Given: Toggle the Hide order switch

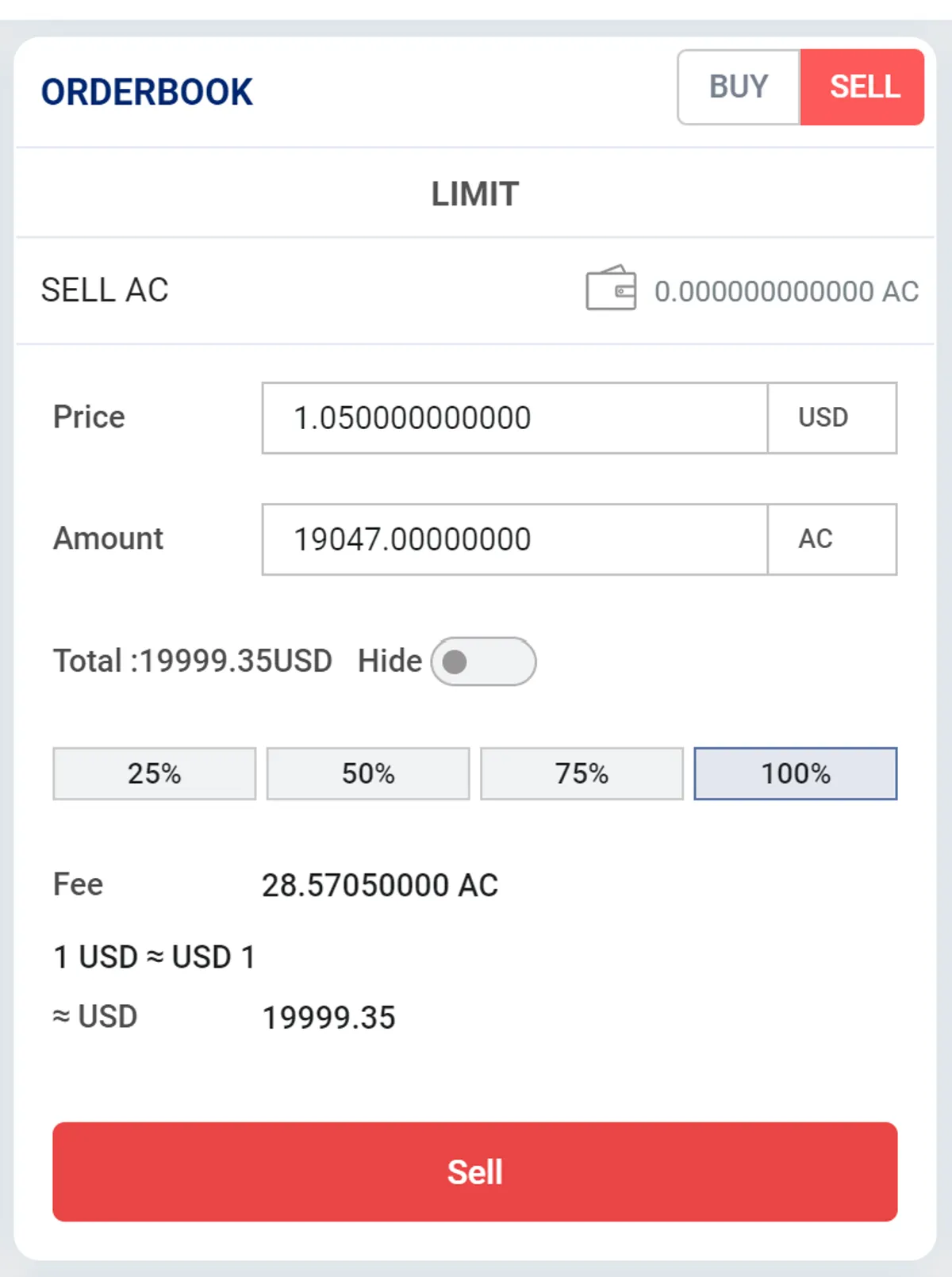Looking at the screenshot, I should (483, 662).
